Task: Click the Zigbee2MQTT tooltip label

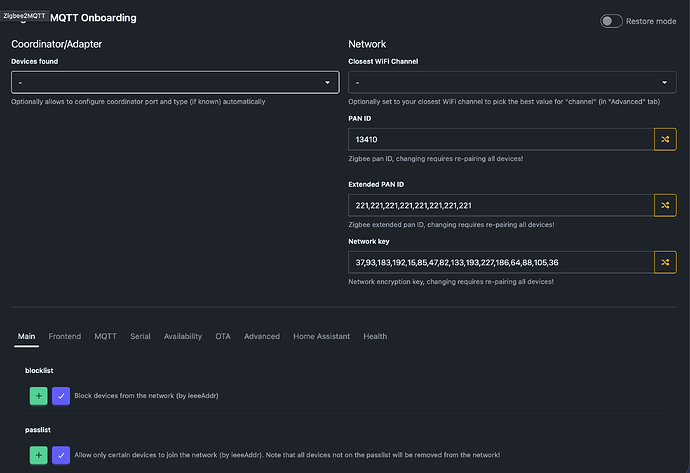Action: [24, 16]
